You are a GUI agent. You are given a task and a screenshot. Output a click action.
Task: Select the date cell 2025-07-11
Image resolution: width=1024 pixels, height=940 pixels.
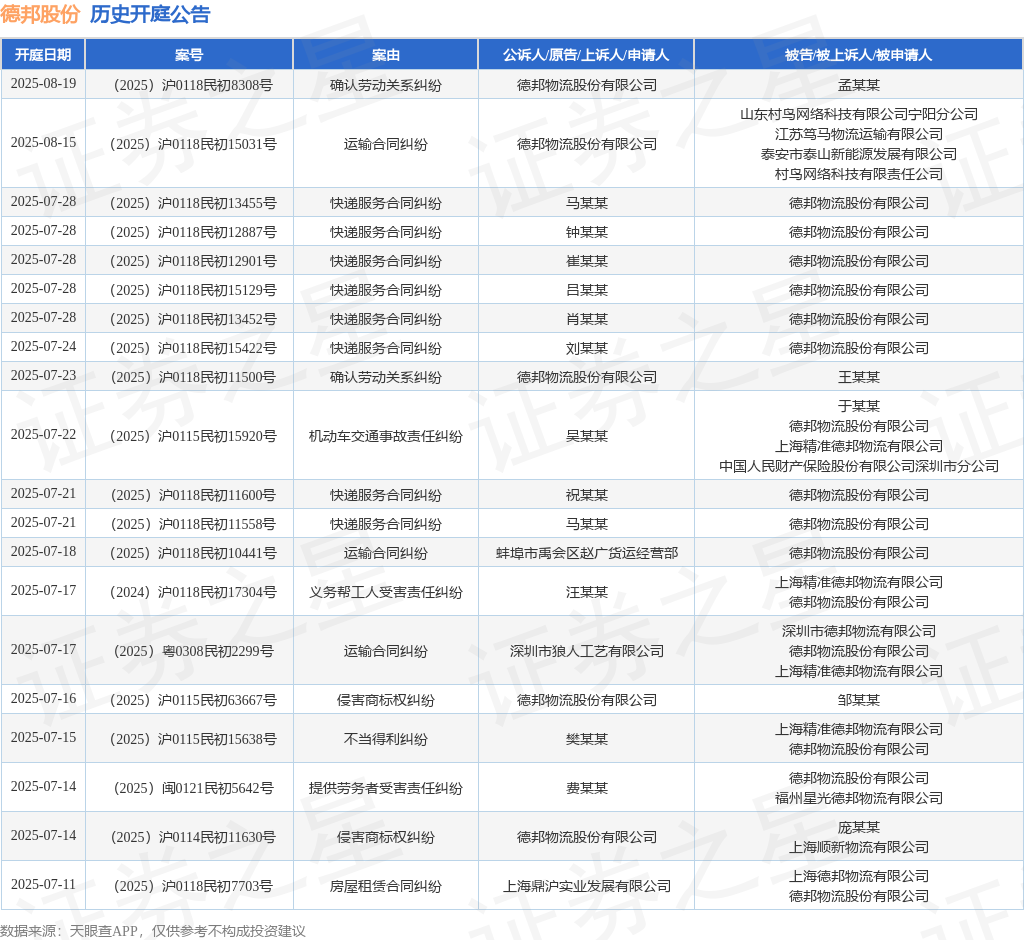tap(43, 884)
